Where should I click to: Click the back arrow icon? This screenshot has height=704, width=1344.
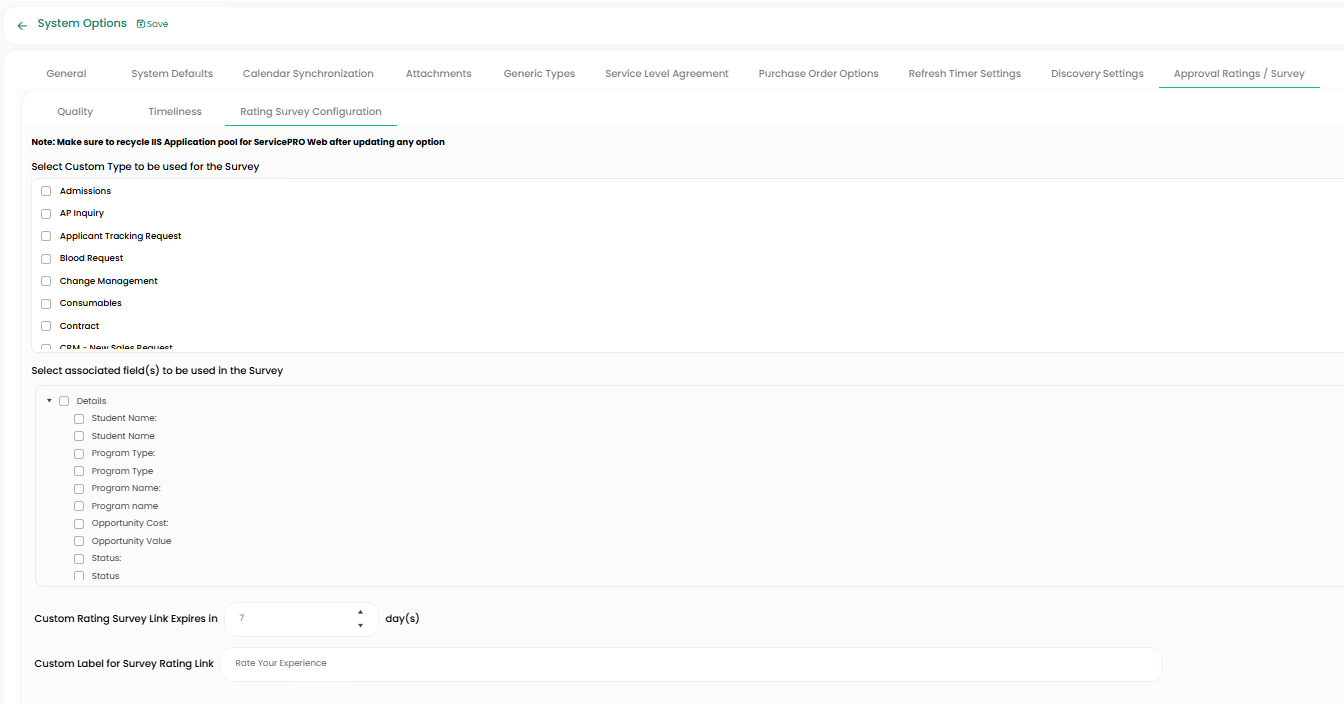tap(22, 25)
